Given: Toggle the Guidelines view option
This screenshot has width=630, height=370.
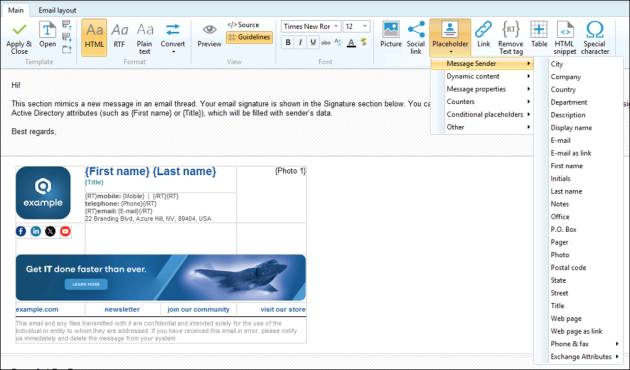Looking at the screenshot, I should pyautogui.click(x=249, y=37).
